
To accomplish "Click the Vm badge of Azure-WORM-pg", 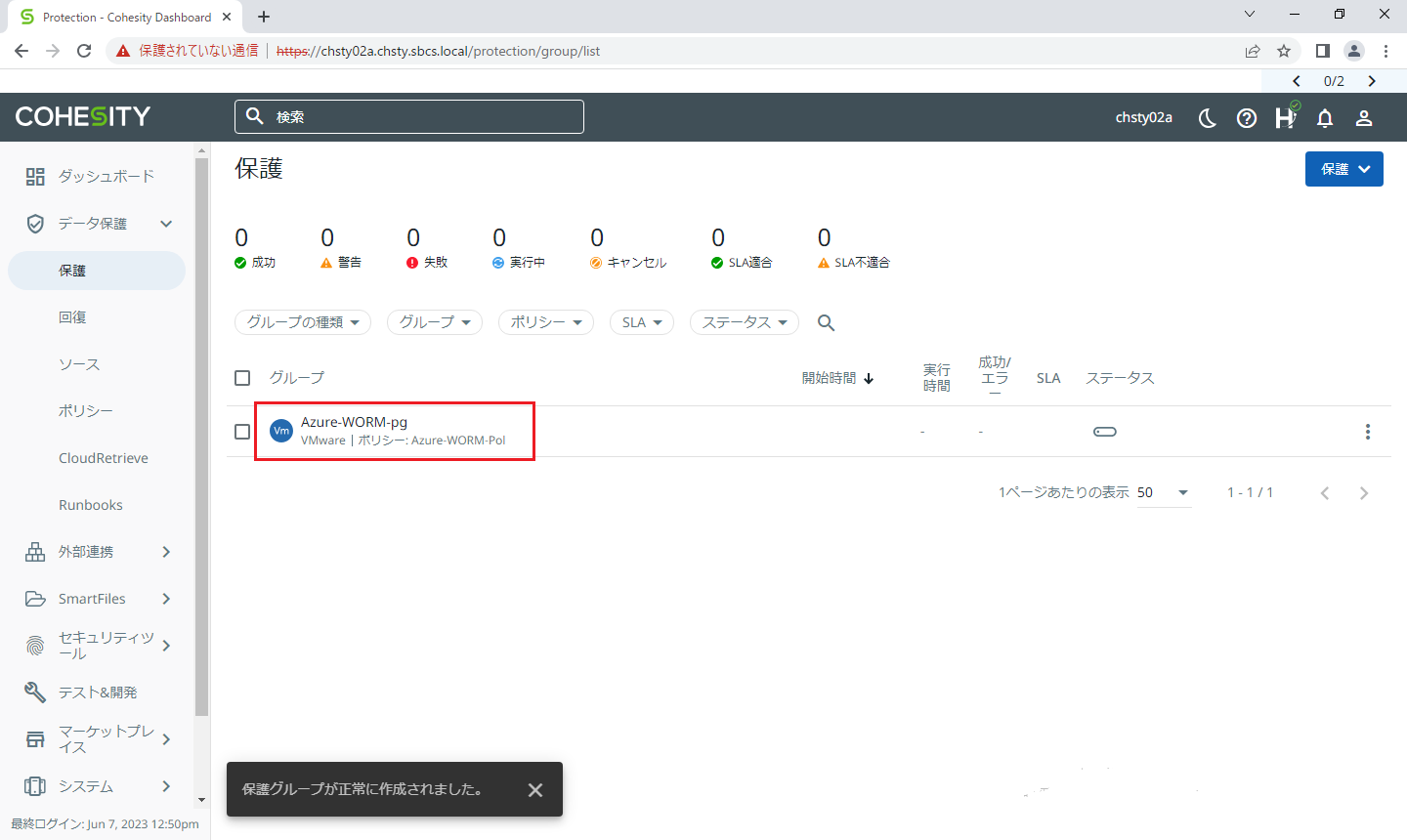I will coord(281,431).
